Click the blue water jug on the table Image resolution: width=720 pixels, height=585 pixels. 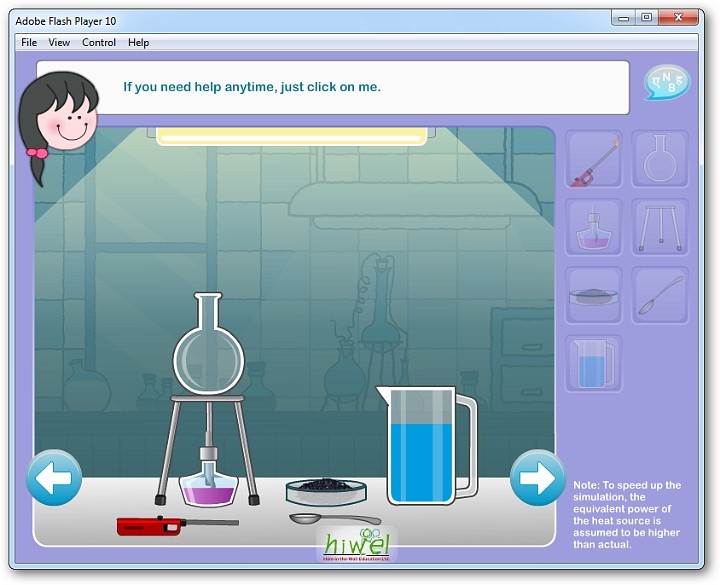(422, 447)
